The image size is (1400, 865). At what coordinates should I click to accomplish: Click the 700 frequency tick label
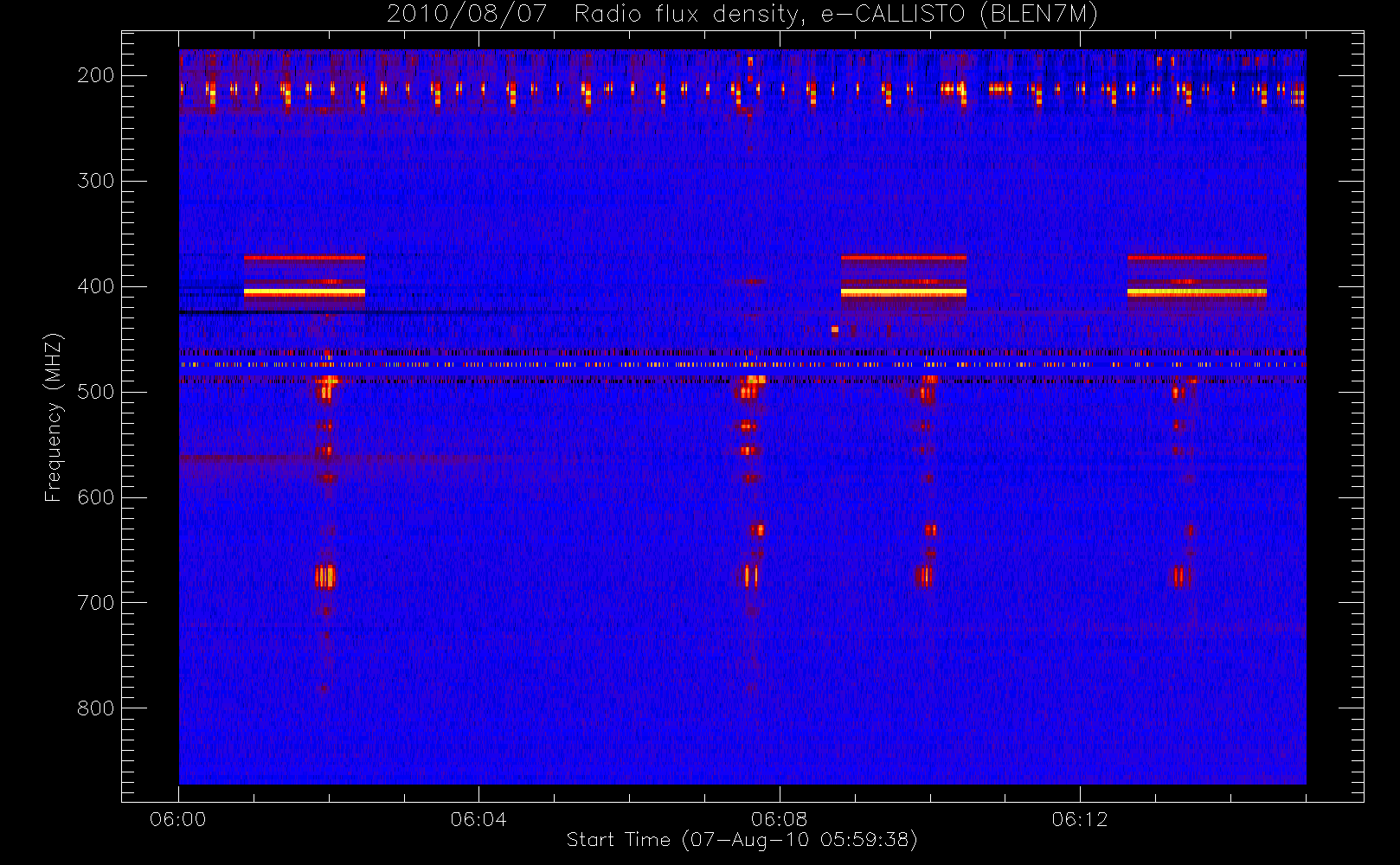[96, 603]
